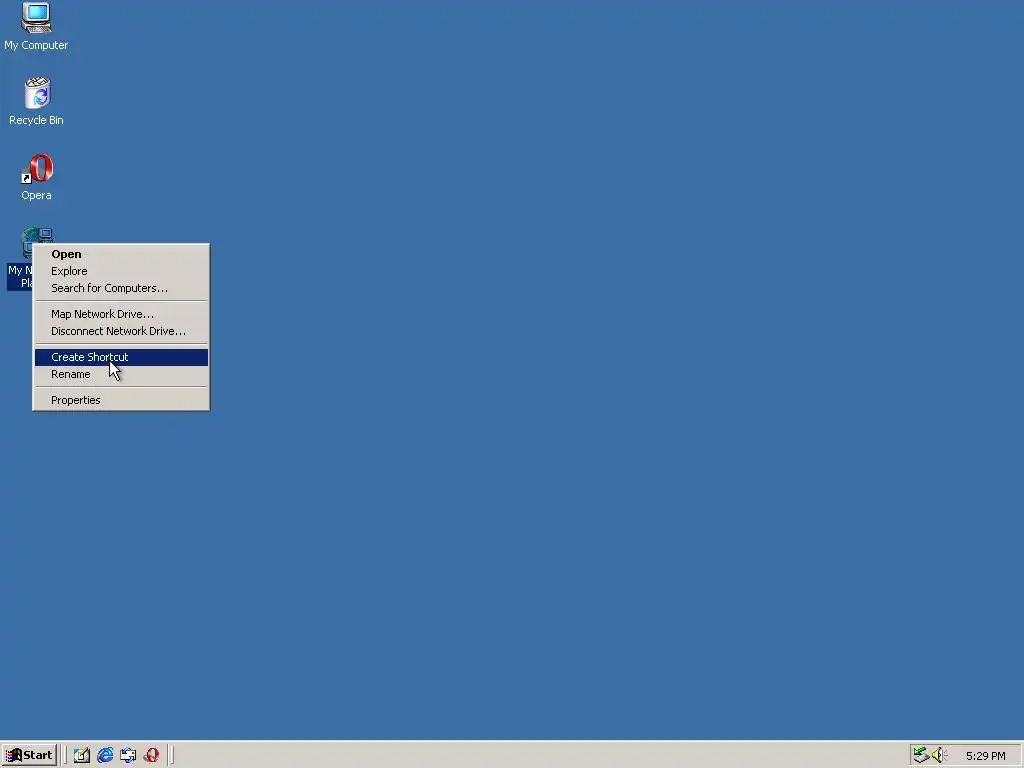Select the My Computer desktop icon
The image size is (1024, 768).
click(x=36, y=26)
